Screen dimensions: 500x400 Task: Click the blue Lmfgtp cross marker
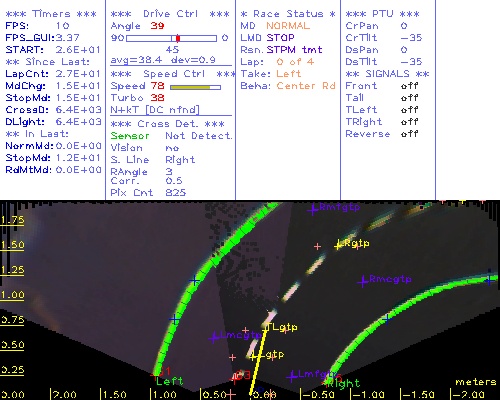pyautogui.click(x=292, y=376)
